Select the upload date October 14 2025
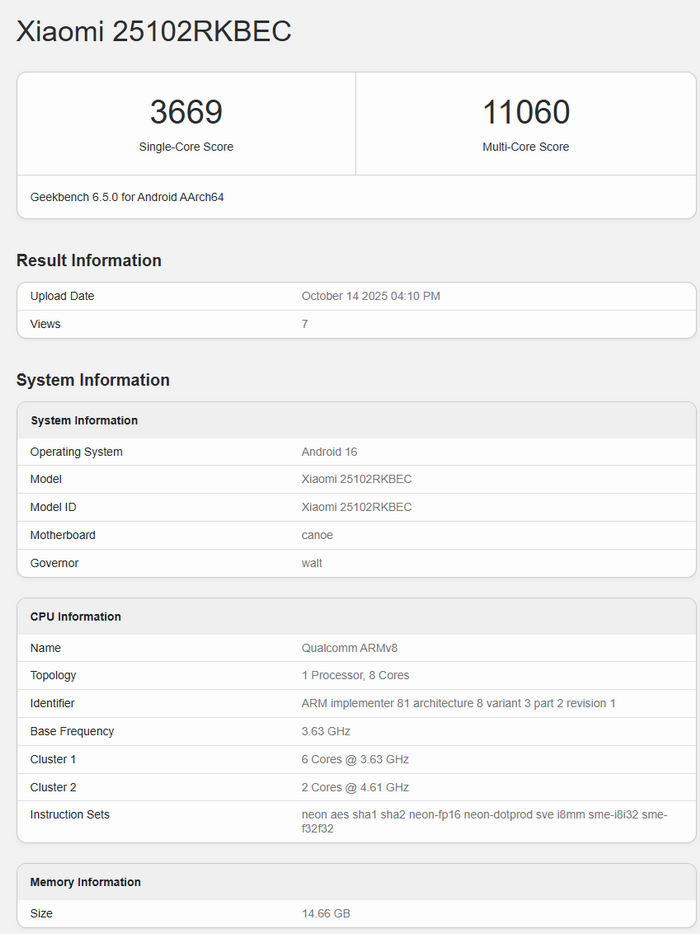The width and height of the screenshot is (700, 934). [370, 296]
